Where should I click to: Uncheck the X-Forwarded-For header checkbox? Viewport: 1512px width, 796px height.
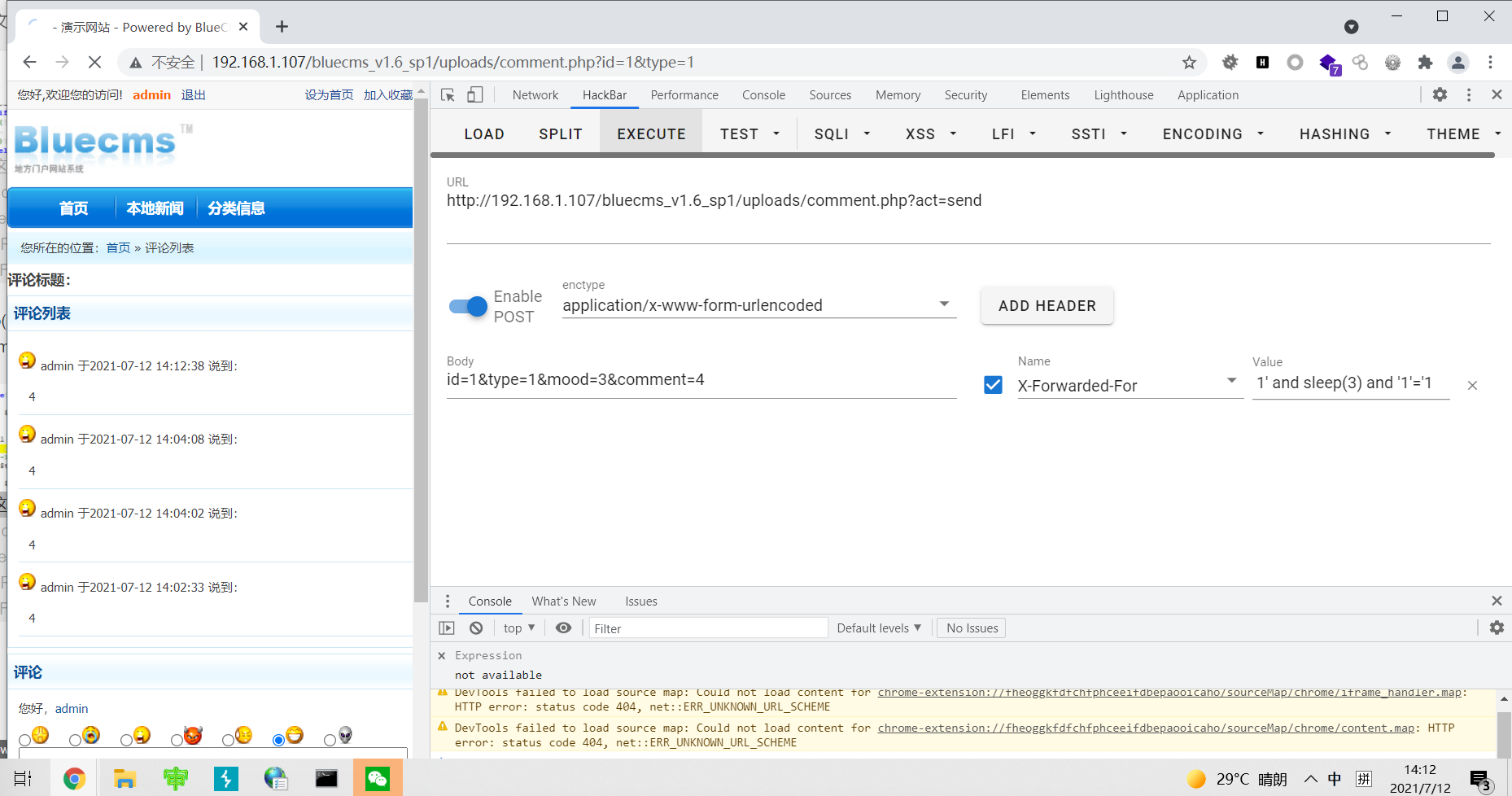(993, 384)
